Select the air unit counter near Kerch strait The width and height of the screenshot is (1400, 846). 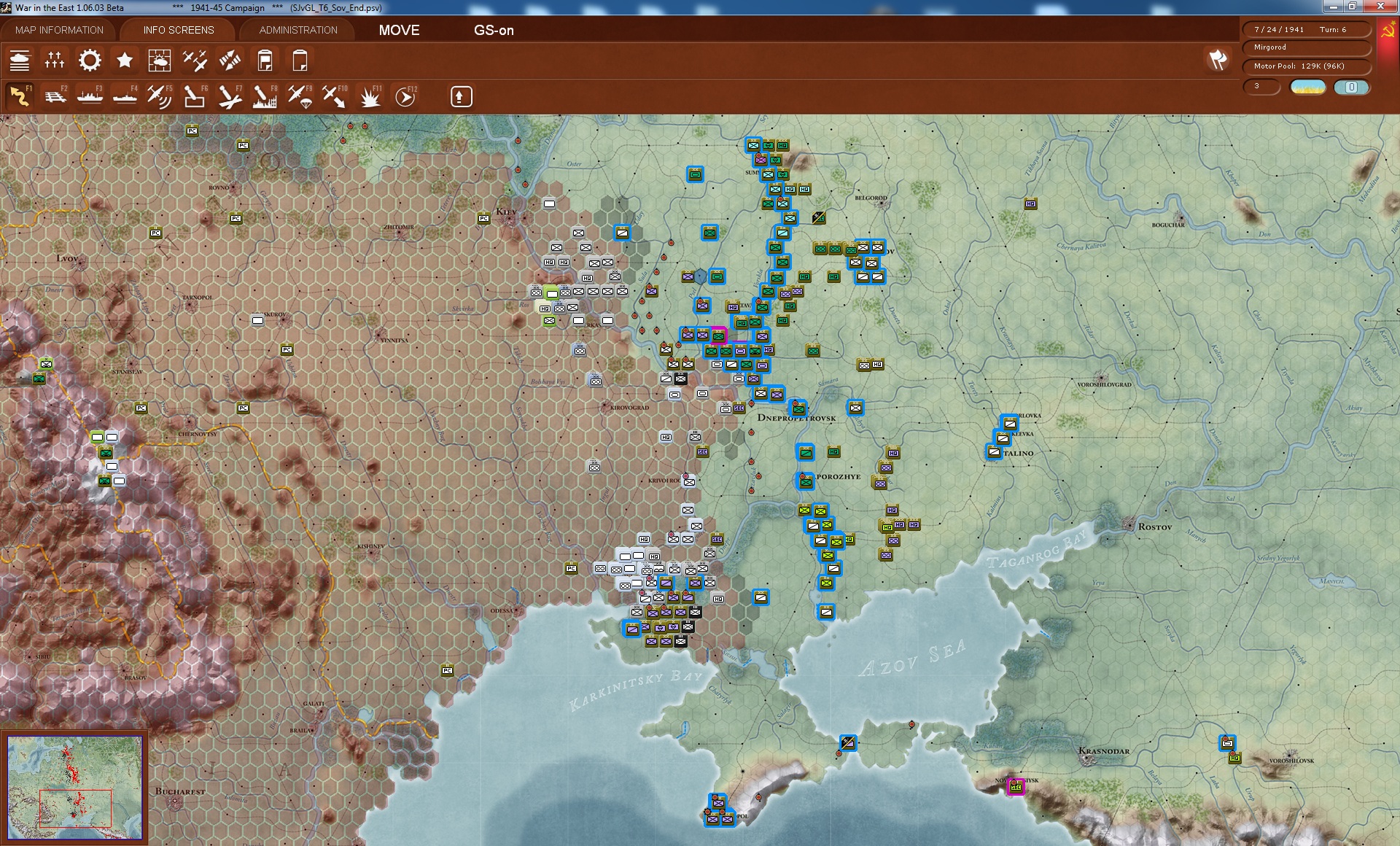(847, 743)
